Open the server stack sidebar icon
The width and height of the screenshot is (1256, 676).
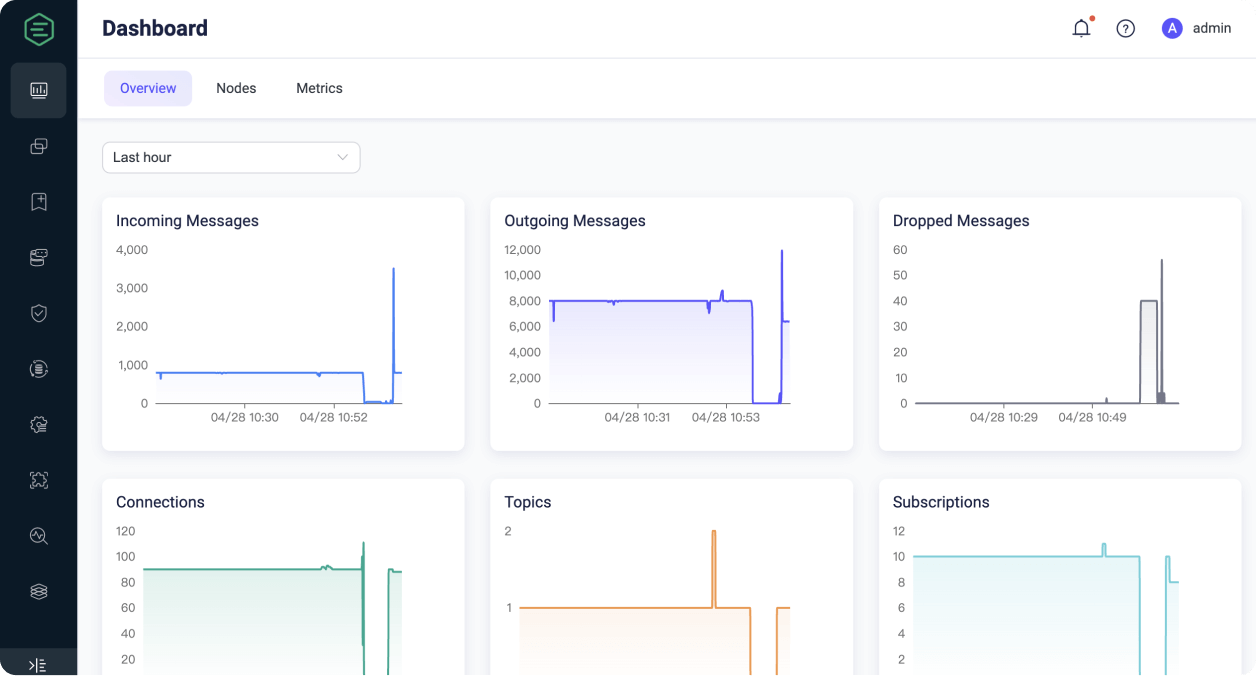[x=39, y=258]
